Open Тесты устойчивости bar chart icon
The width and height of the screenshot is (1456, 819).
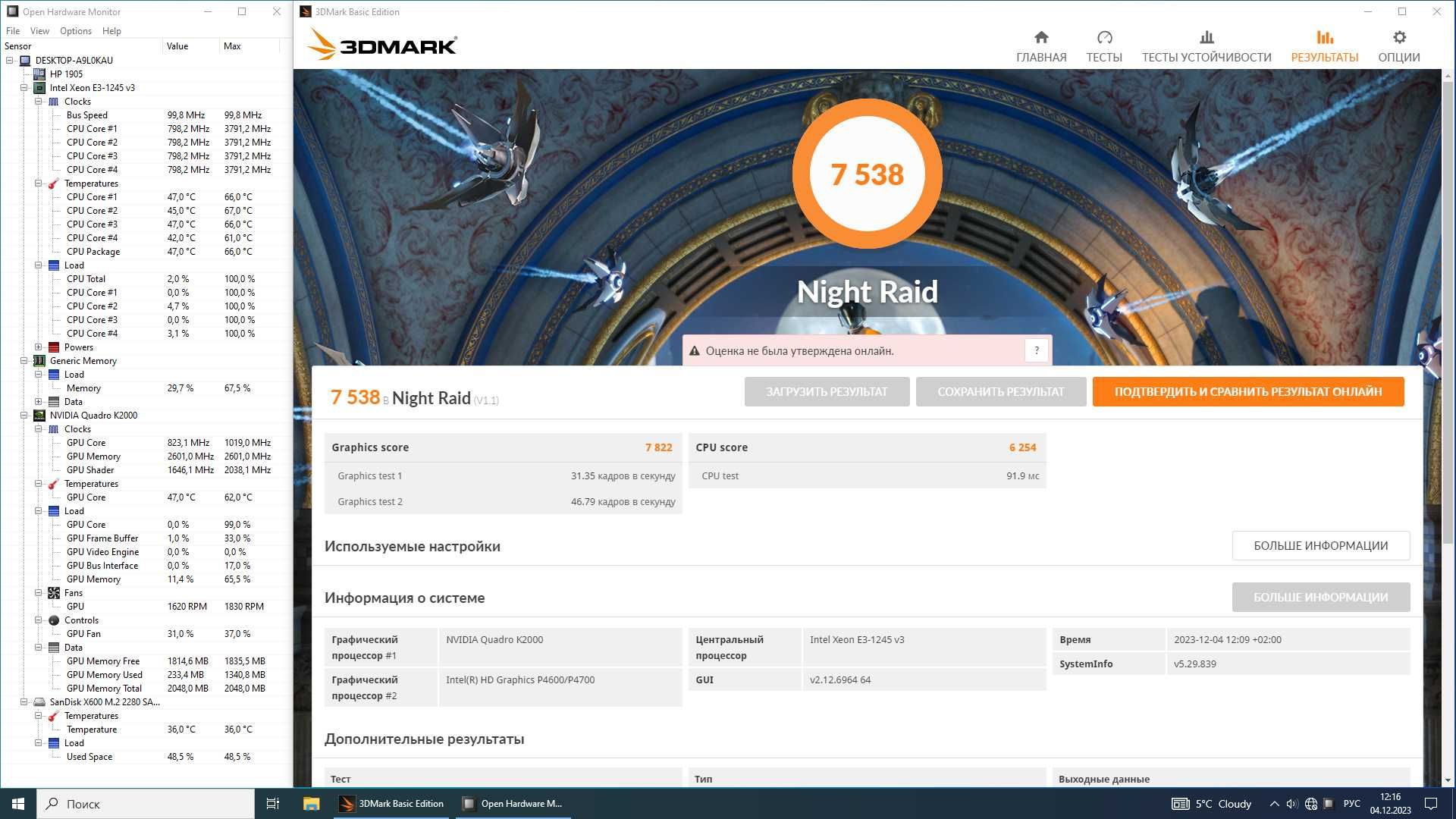tap(1207, 37)
